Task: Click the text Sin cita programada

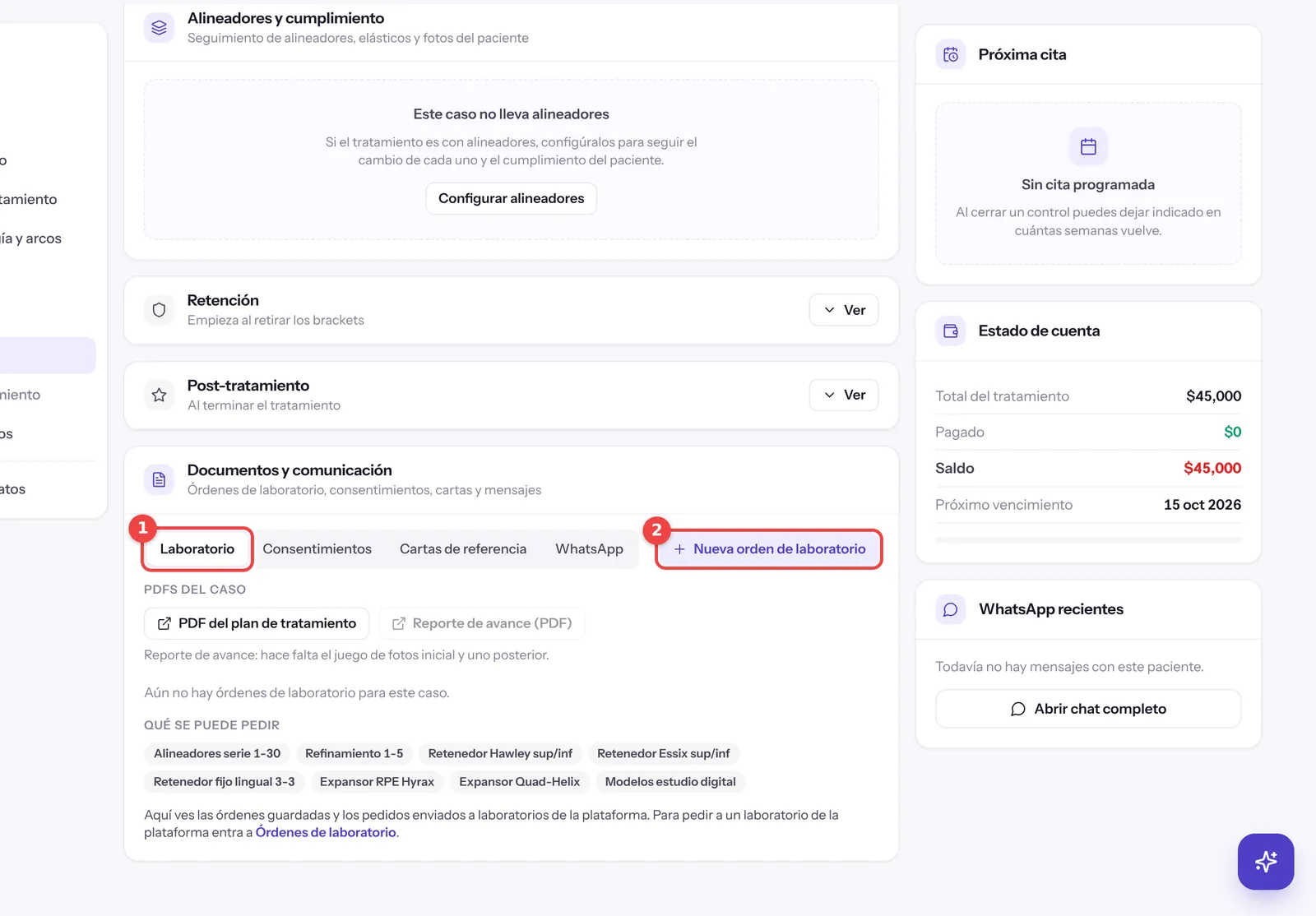Action: click(x=1088, y=184)
